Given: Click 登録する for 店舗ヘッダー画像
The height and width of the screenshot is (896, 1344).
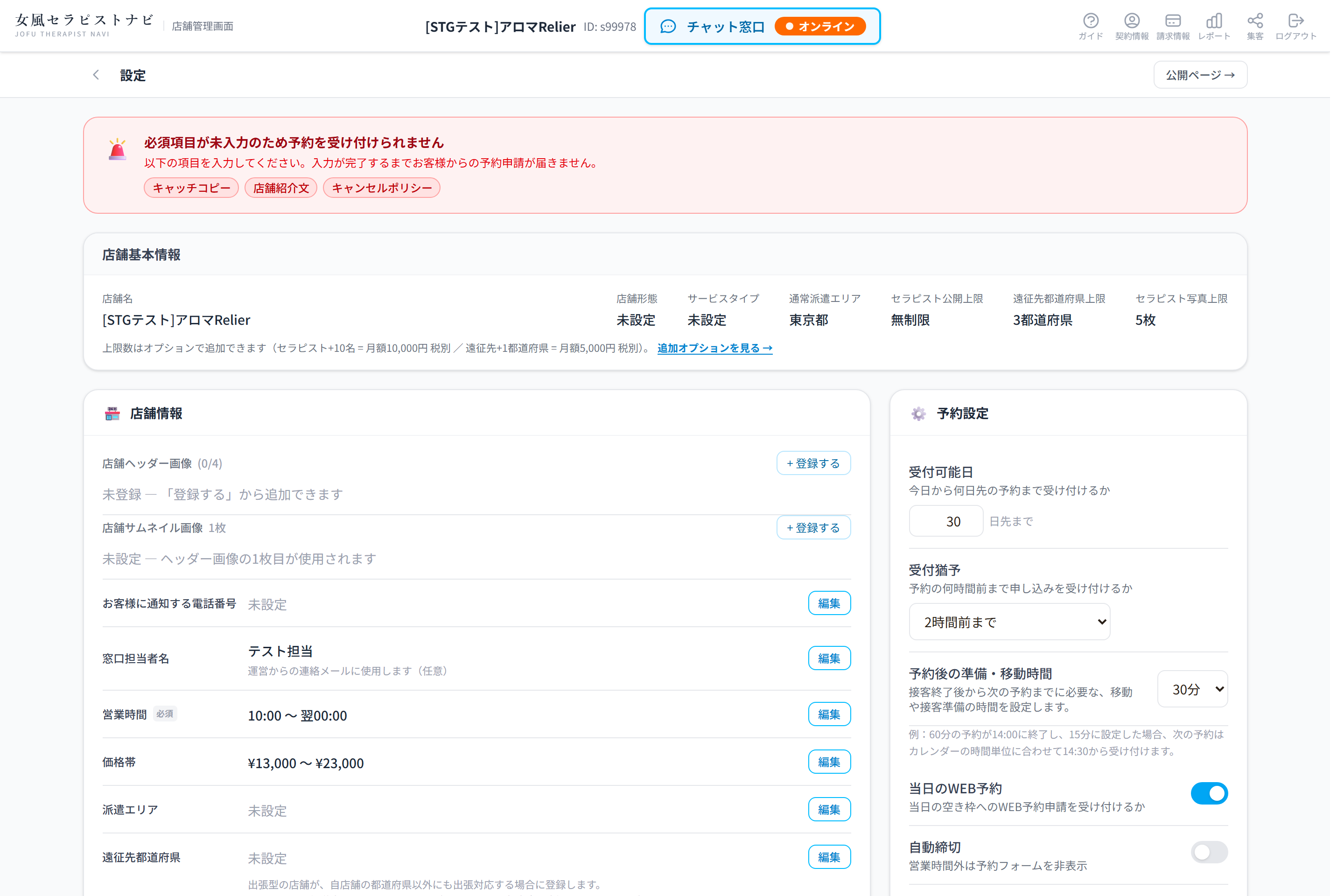Looking at the screenshot, I should click(822, 468).
